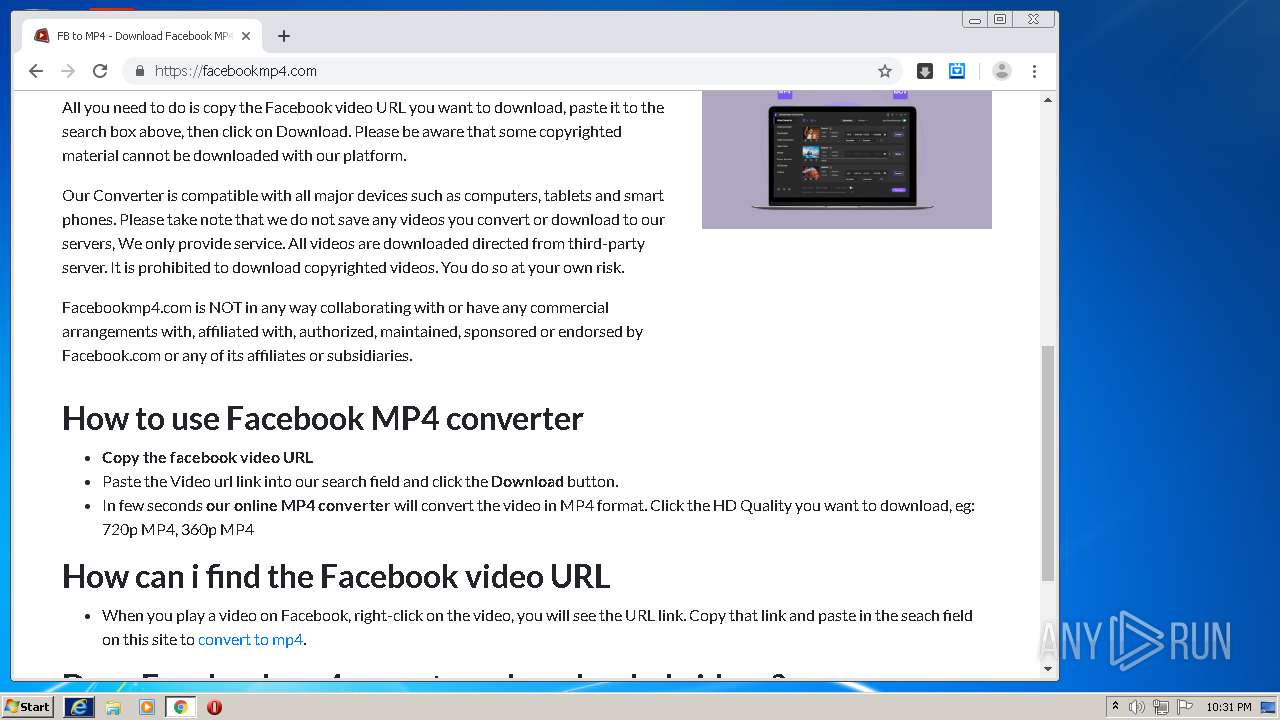Go forward with the browser arrow
The width and height of the screenshot is (1280, 720).
coord(68,71)
